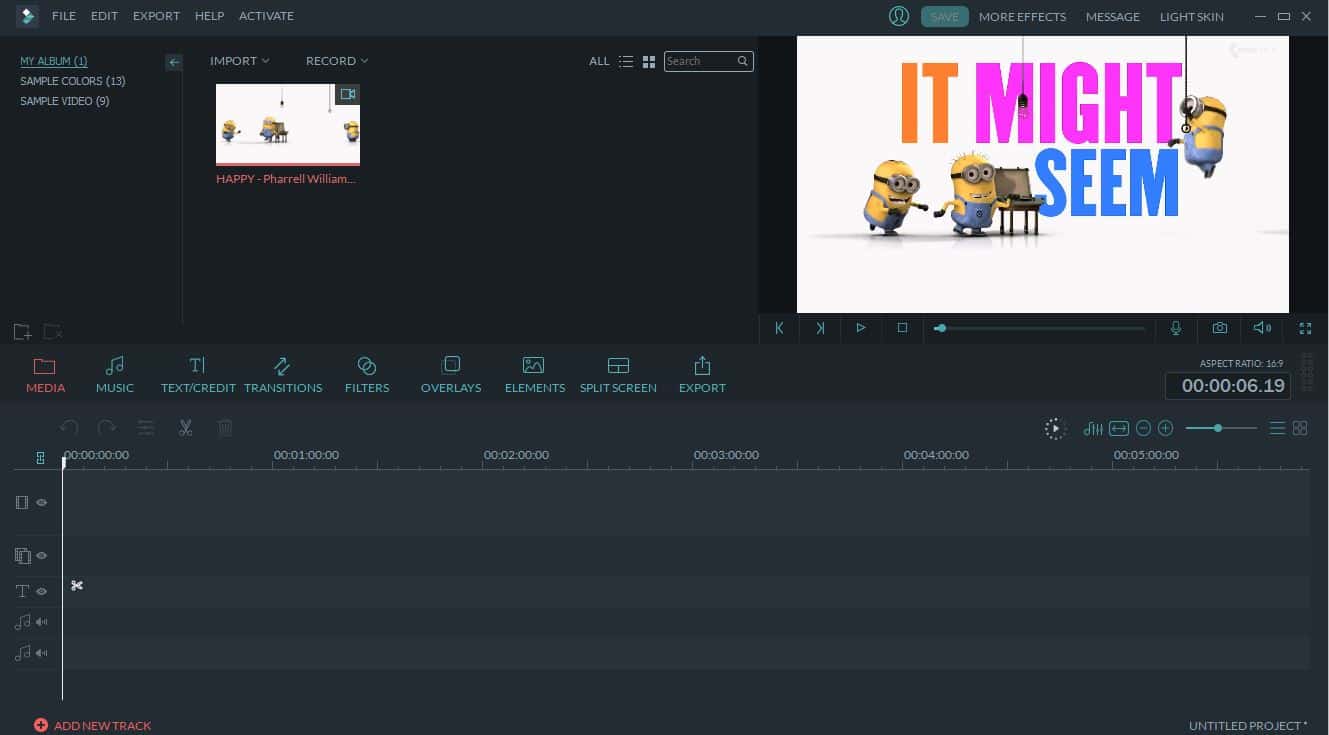
Task: Open the MESSAGE link
Action: [x=1113, y=16]
